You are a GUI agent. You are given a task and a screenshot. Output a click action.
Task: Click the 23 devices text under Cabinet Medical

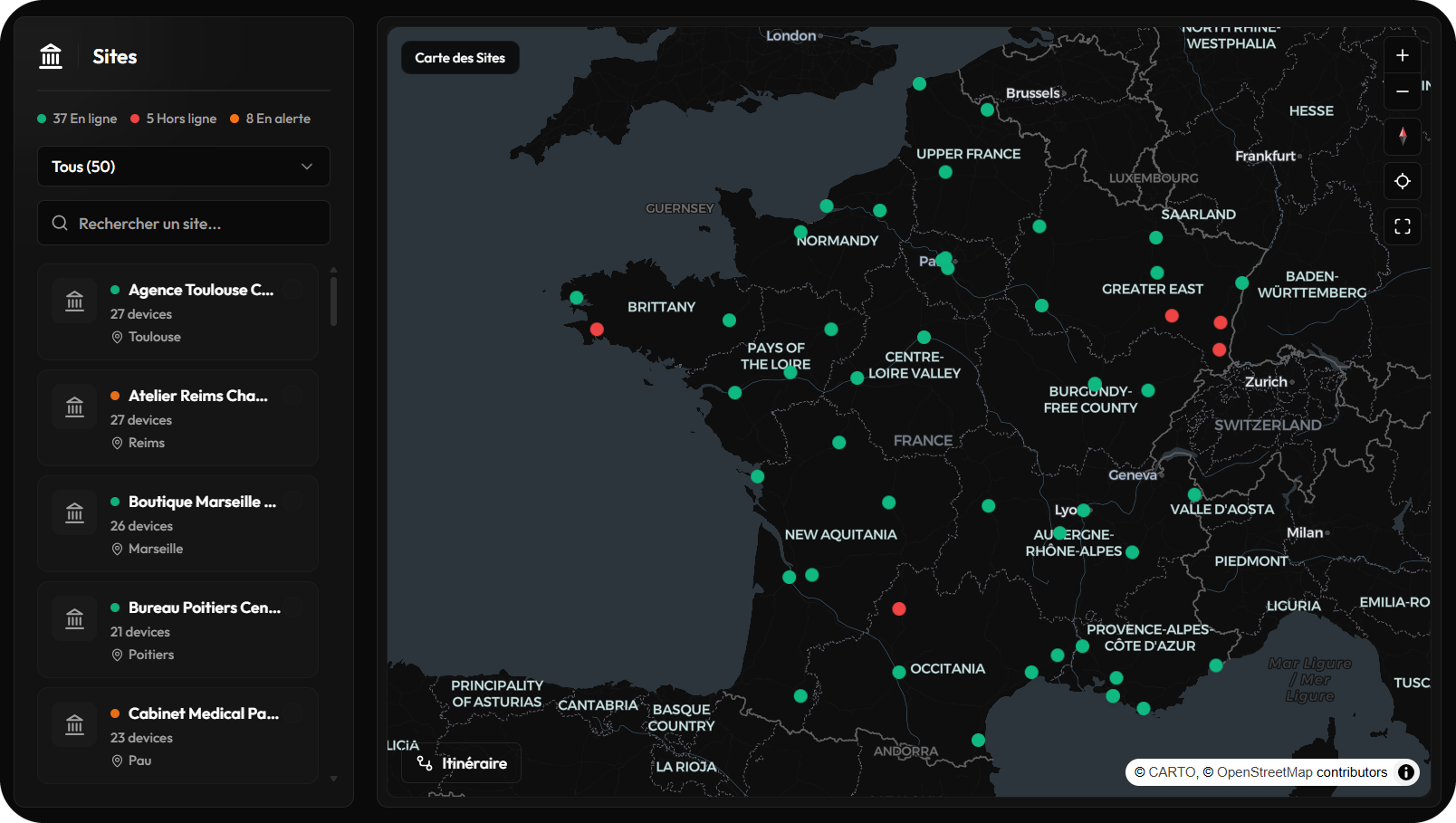[141, 738]
